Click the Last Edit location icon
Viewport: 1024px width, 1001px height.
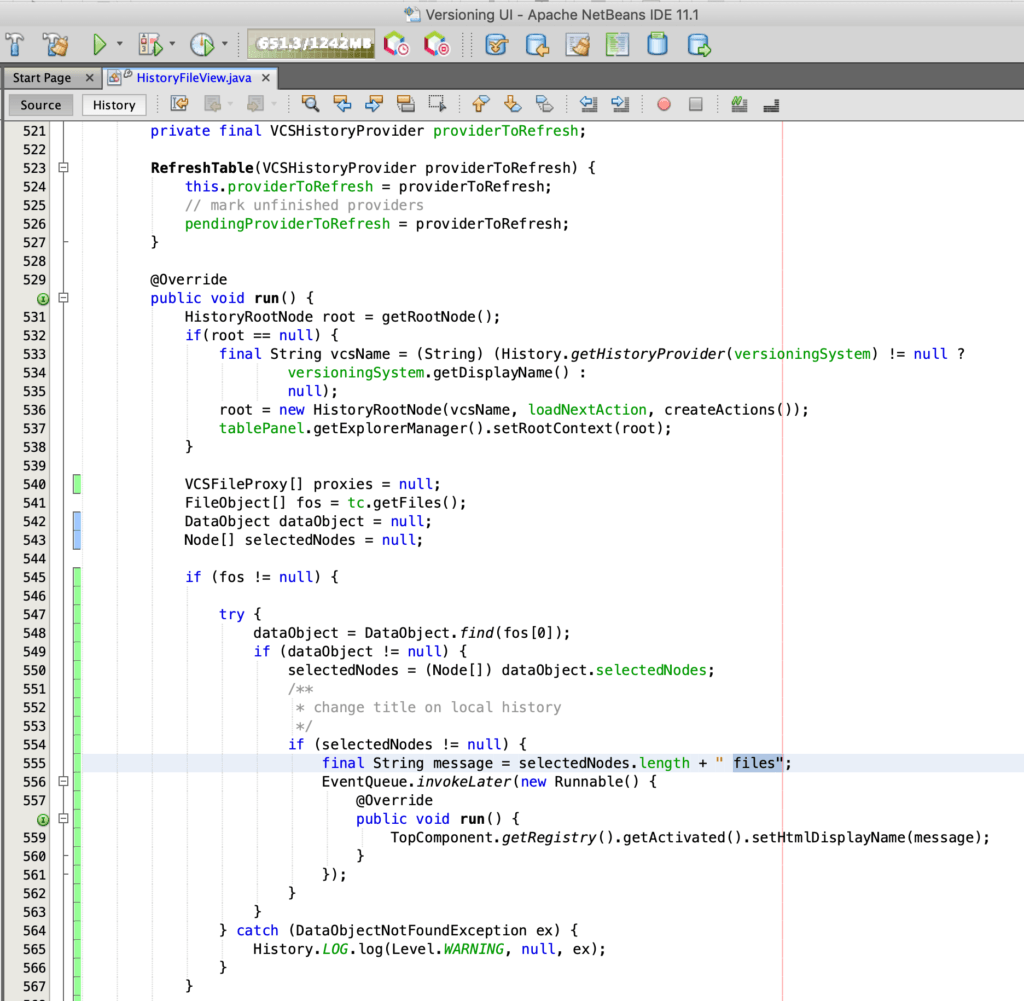[x=180, y=104]
